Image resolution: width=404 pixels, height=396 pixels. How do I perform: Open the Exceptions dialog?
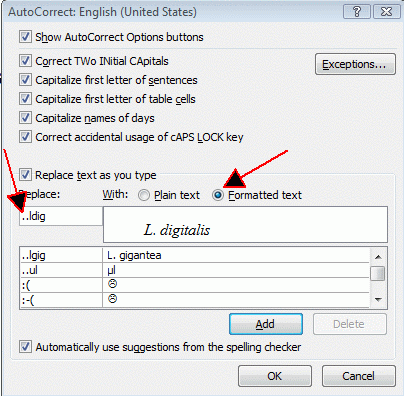point(355,64)
